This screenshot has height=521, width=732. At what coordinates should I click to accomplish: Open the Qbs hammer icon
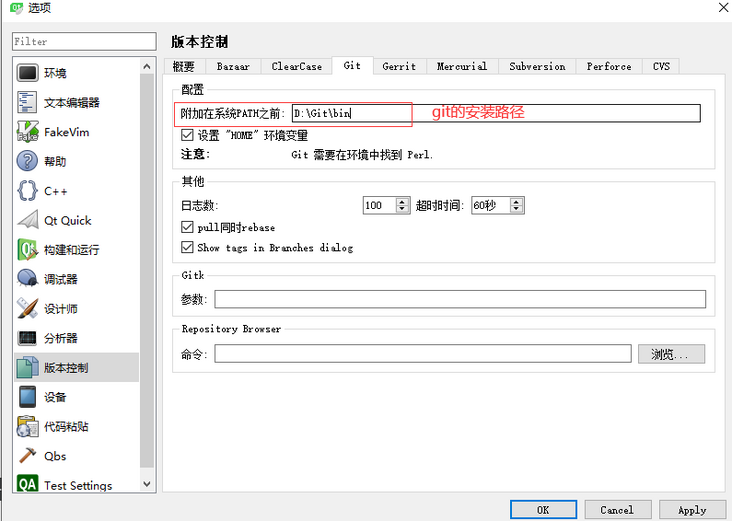[x=27, y=456]
